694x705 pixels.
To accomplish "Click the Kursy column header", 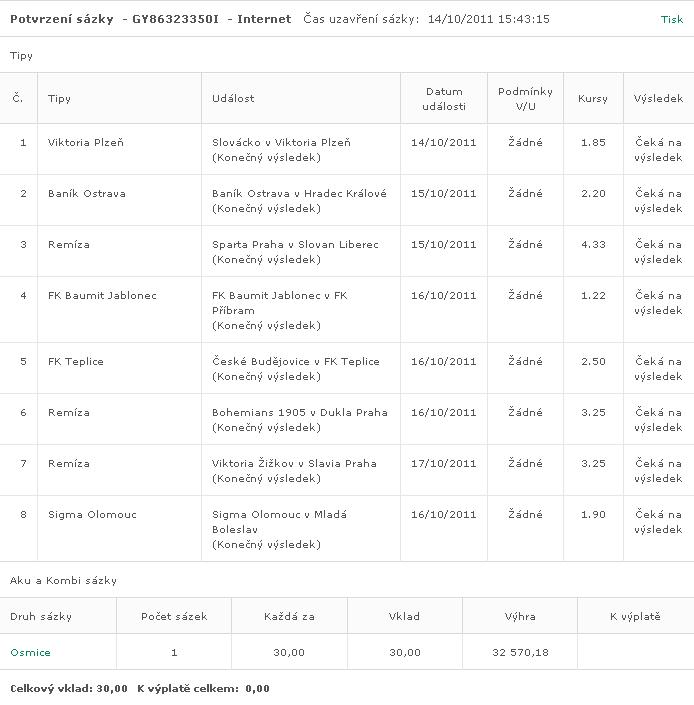I will pyautogui.click(x=593, y=98).
